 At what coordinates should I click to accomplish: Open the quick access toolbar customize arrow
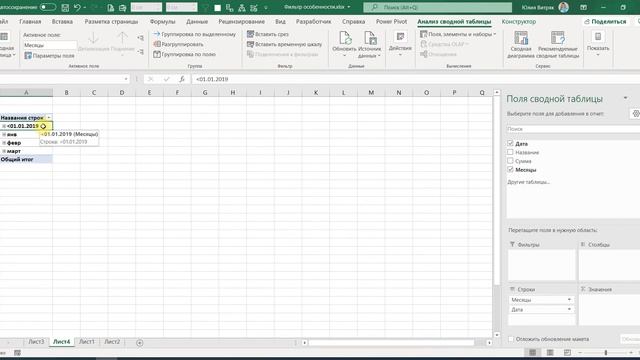point(266,7)
